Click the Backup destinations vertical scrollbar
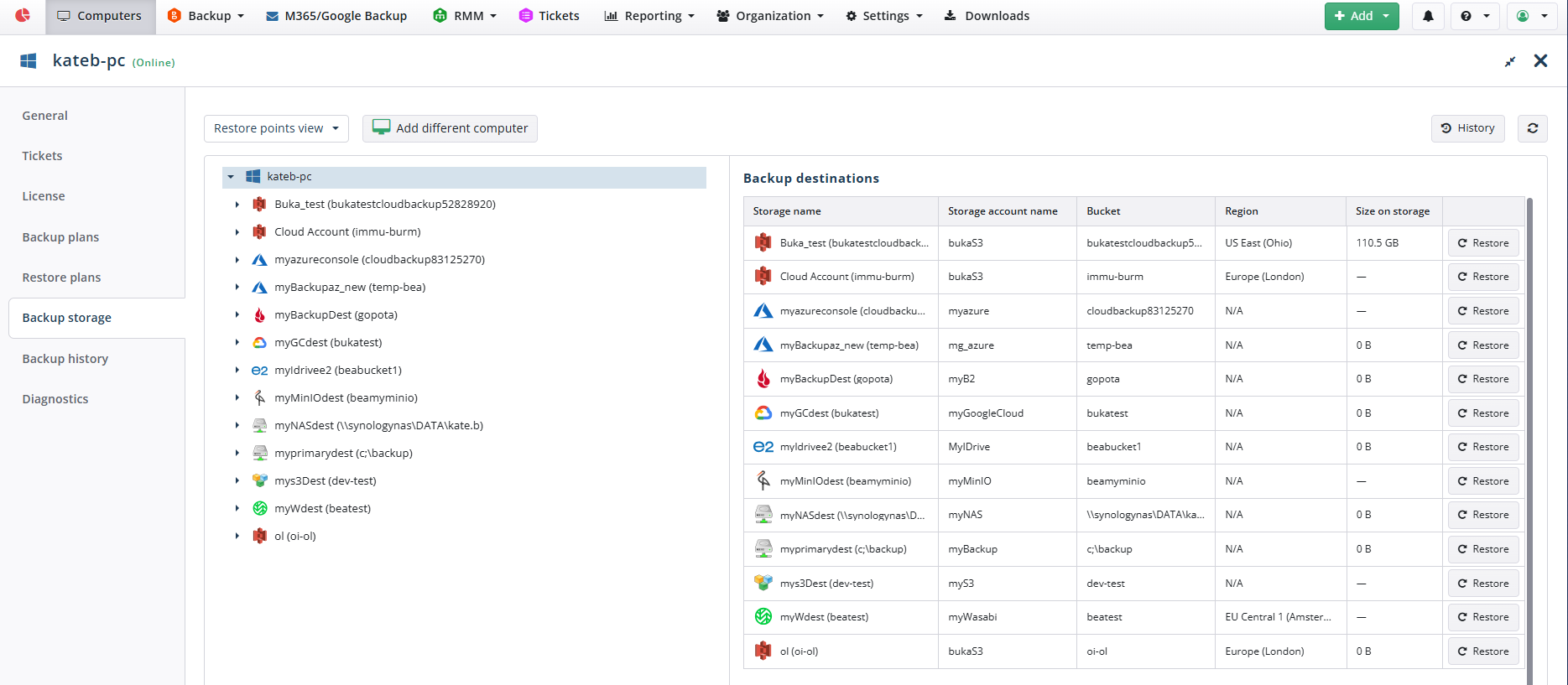The height and width of the screenshot is (685, 1568). pyautogui.click(x=1529, y=436)
